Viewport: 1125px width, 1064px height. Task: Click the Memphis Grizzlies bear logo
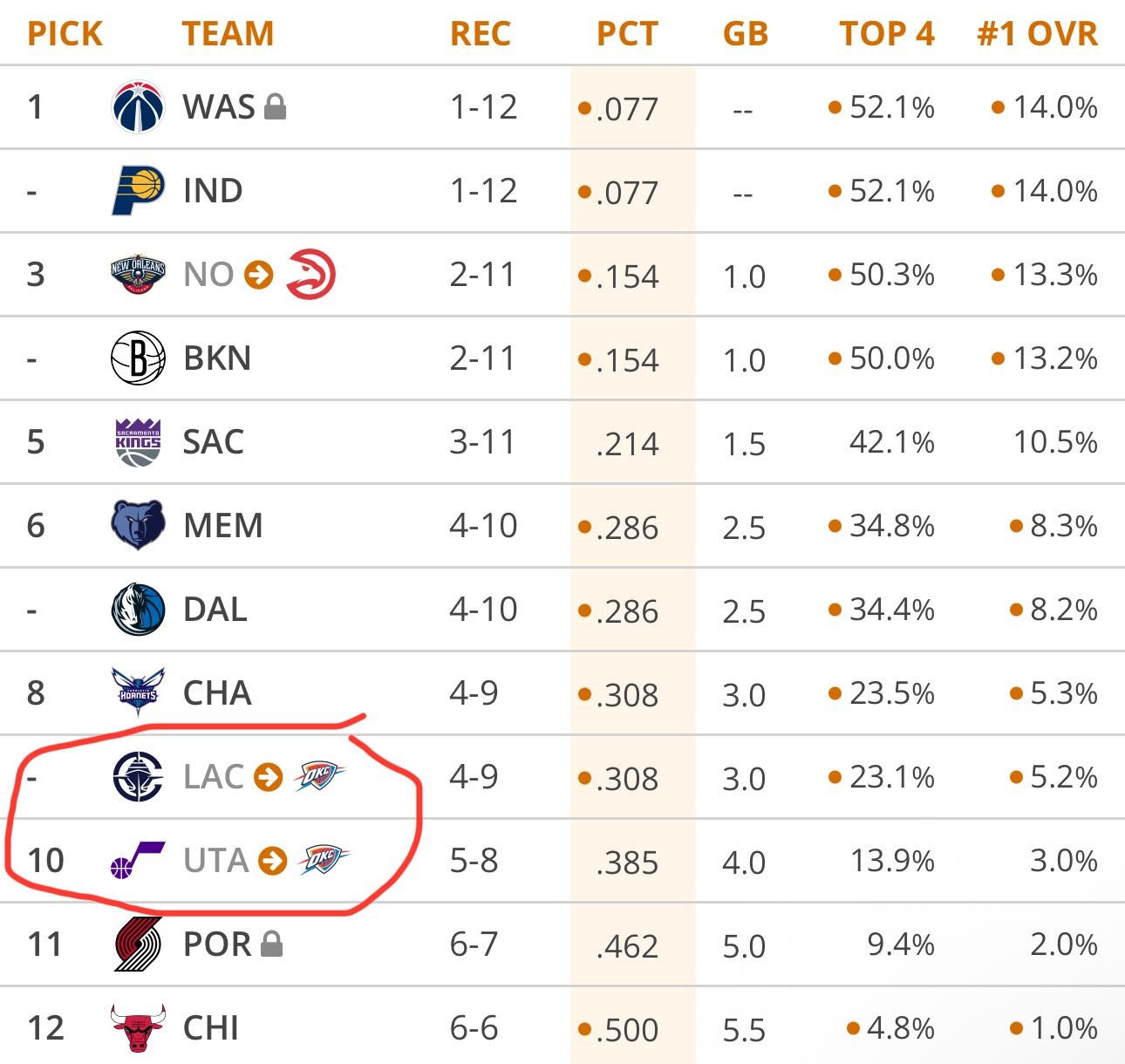(138, 525)
